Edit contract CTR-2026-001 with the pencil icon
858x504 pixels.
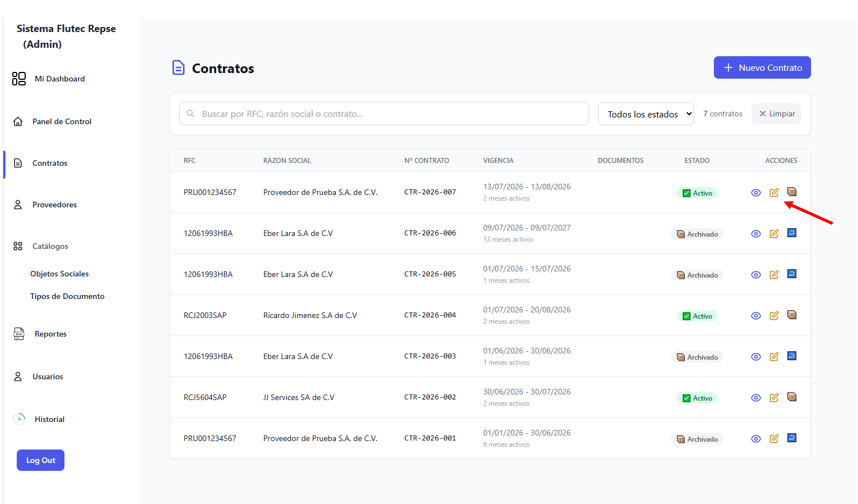click(x=774, y=439)
